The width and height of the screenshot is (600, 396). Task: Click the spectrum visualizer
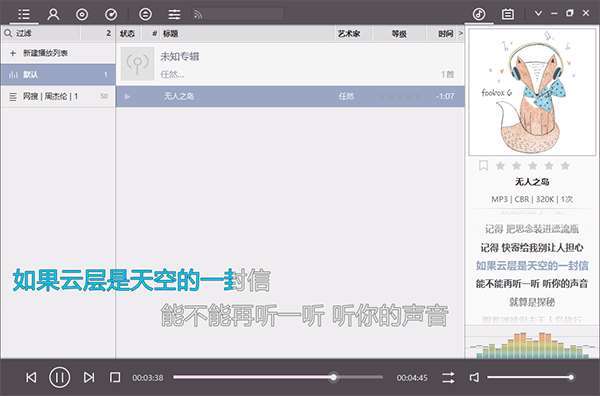532,344
